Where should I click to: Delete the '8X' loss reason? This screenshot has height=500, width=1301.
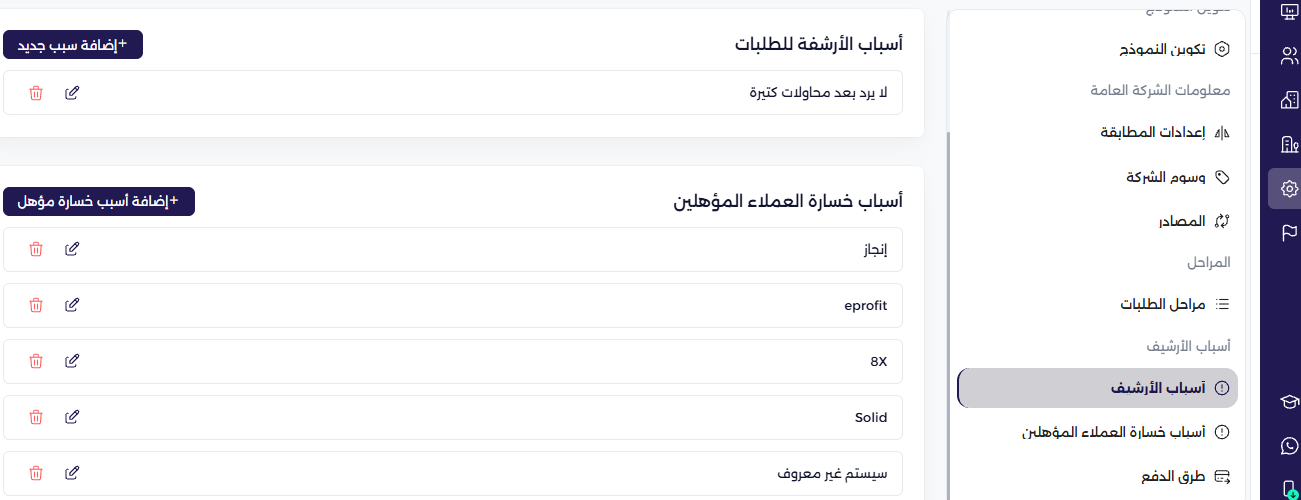36,361
